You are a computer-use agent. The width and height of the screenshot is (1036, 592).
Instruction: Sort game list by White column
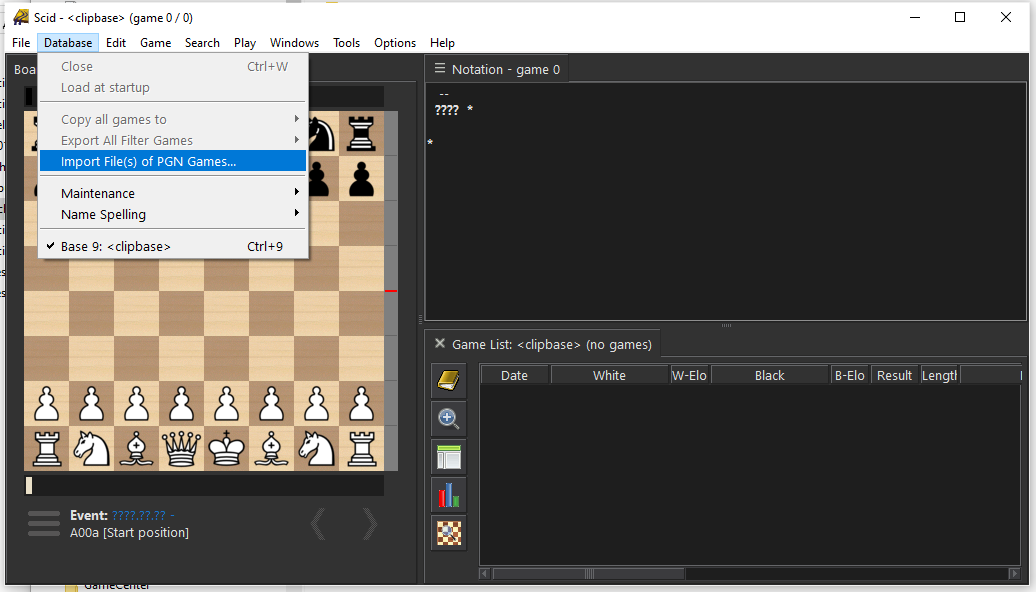click(609, 375)
